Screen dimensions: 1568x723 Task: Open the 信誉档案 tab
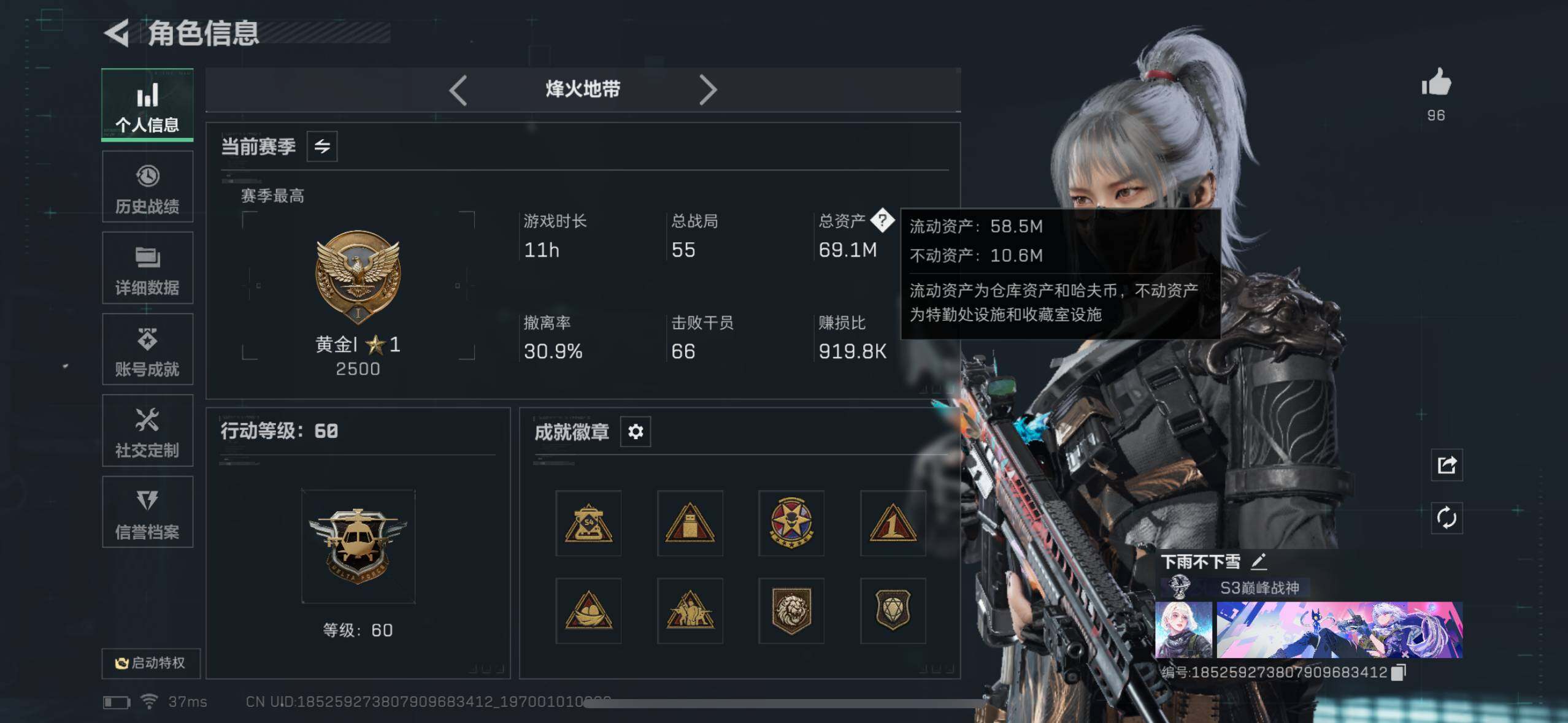(147, 512)
